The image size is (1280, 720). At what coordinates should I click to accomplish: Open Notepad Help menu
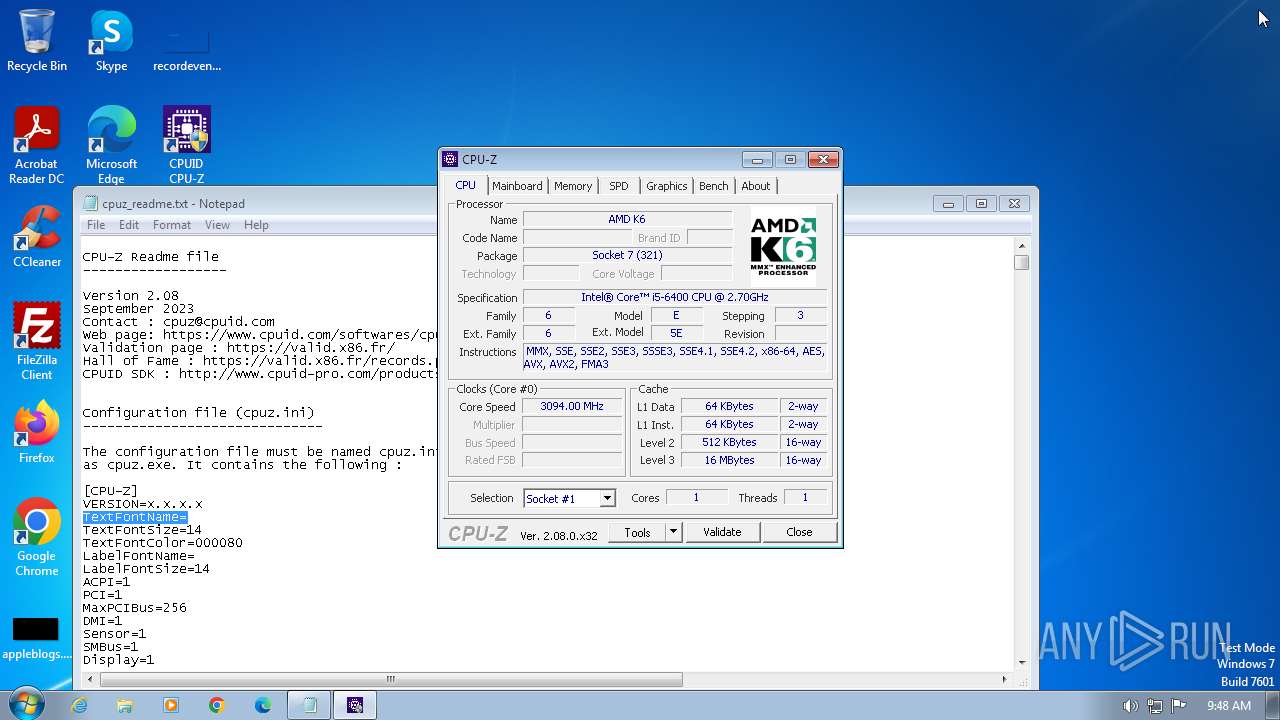256,225
